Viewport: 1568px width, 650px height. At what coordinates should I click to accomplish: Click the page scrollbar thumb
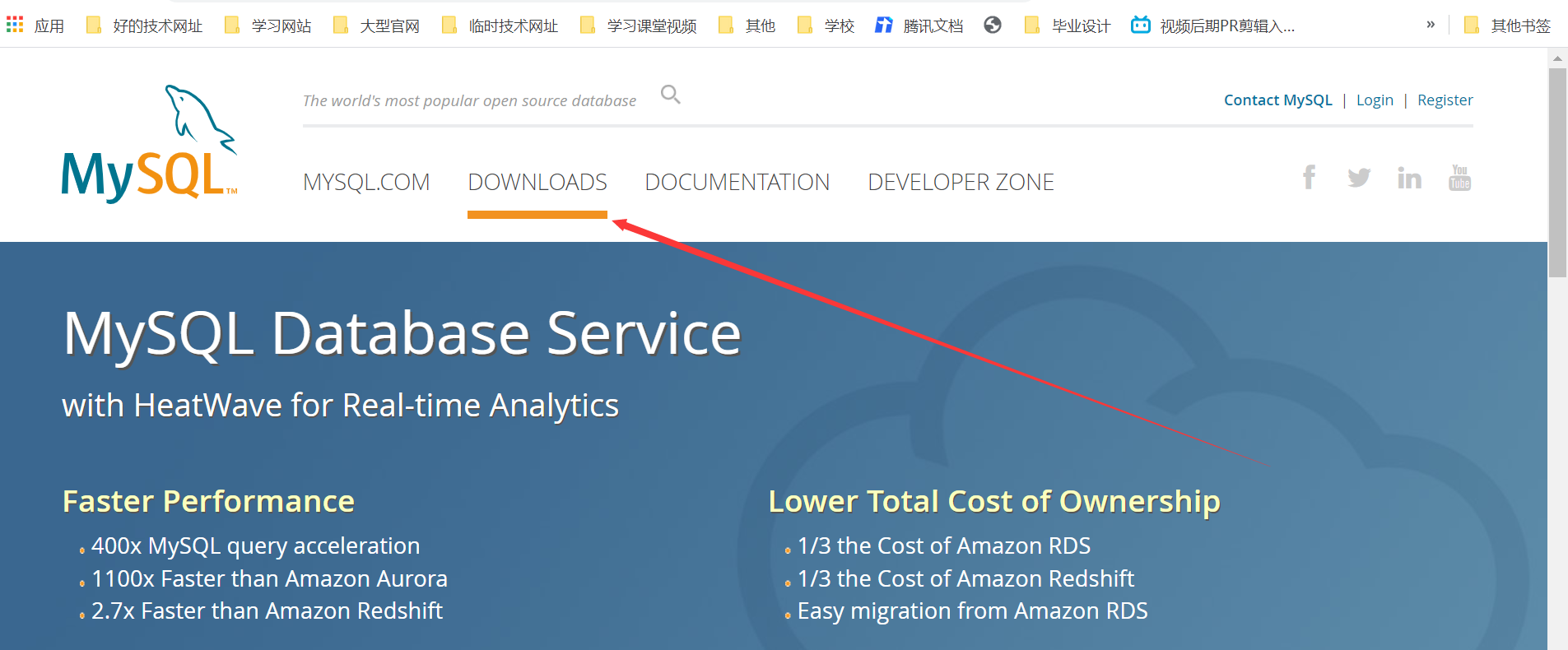click(1557, 172)
